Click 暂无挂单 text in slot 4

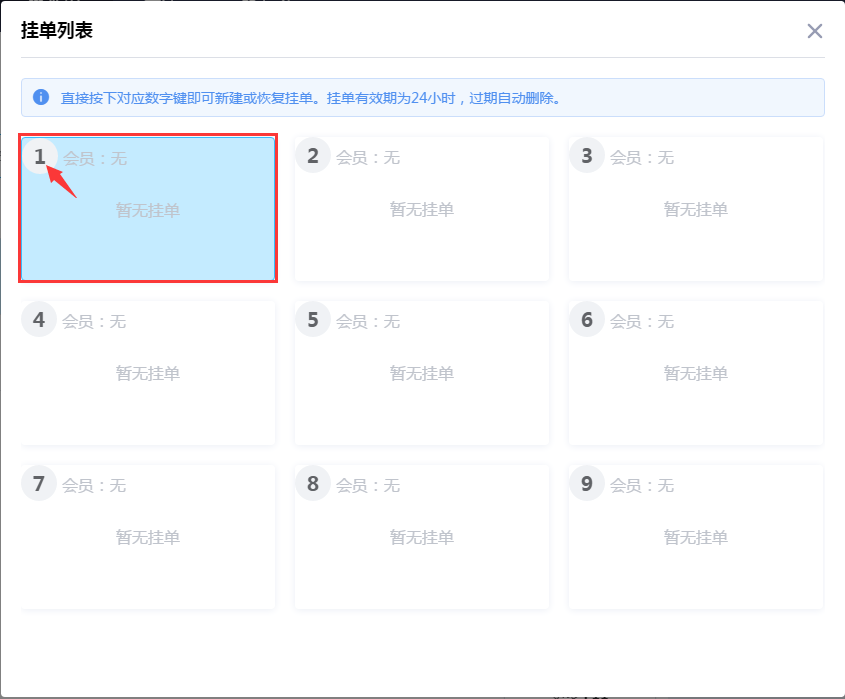147,373
